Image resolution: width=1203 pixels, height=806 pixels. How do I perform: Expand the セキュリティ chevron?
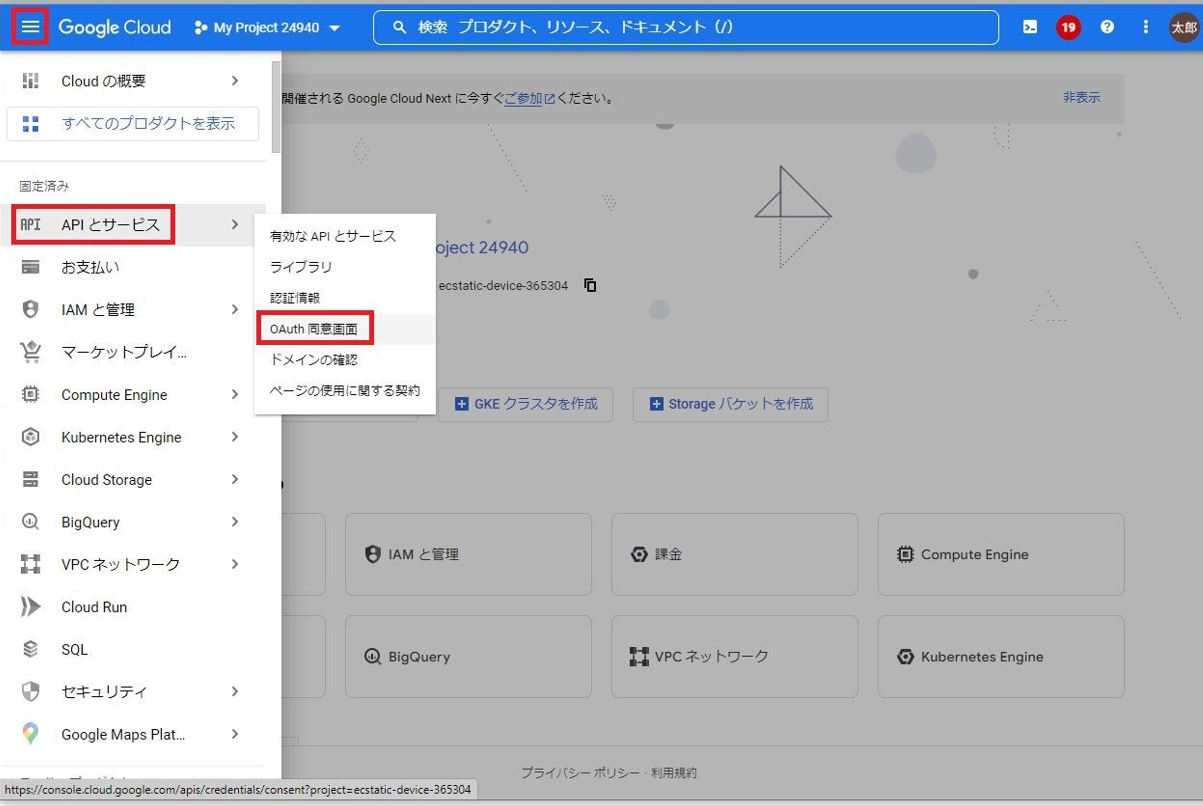pos(235,692)
